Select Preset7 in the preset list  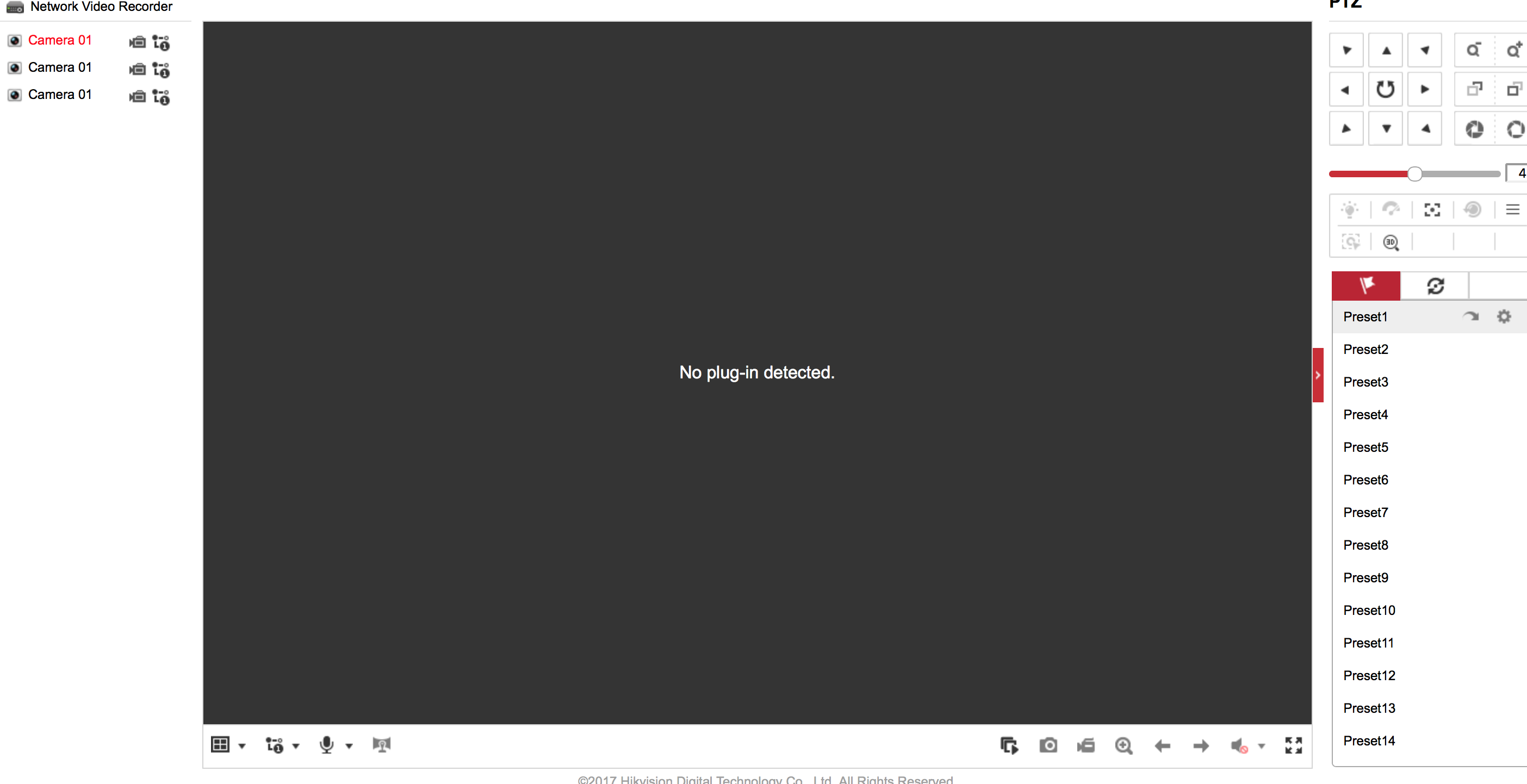click(x=1365, y=512)
